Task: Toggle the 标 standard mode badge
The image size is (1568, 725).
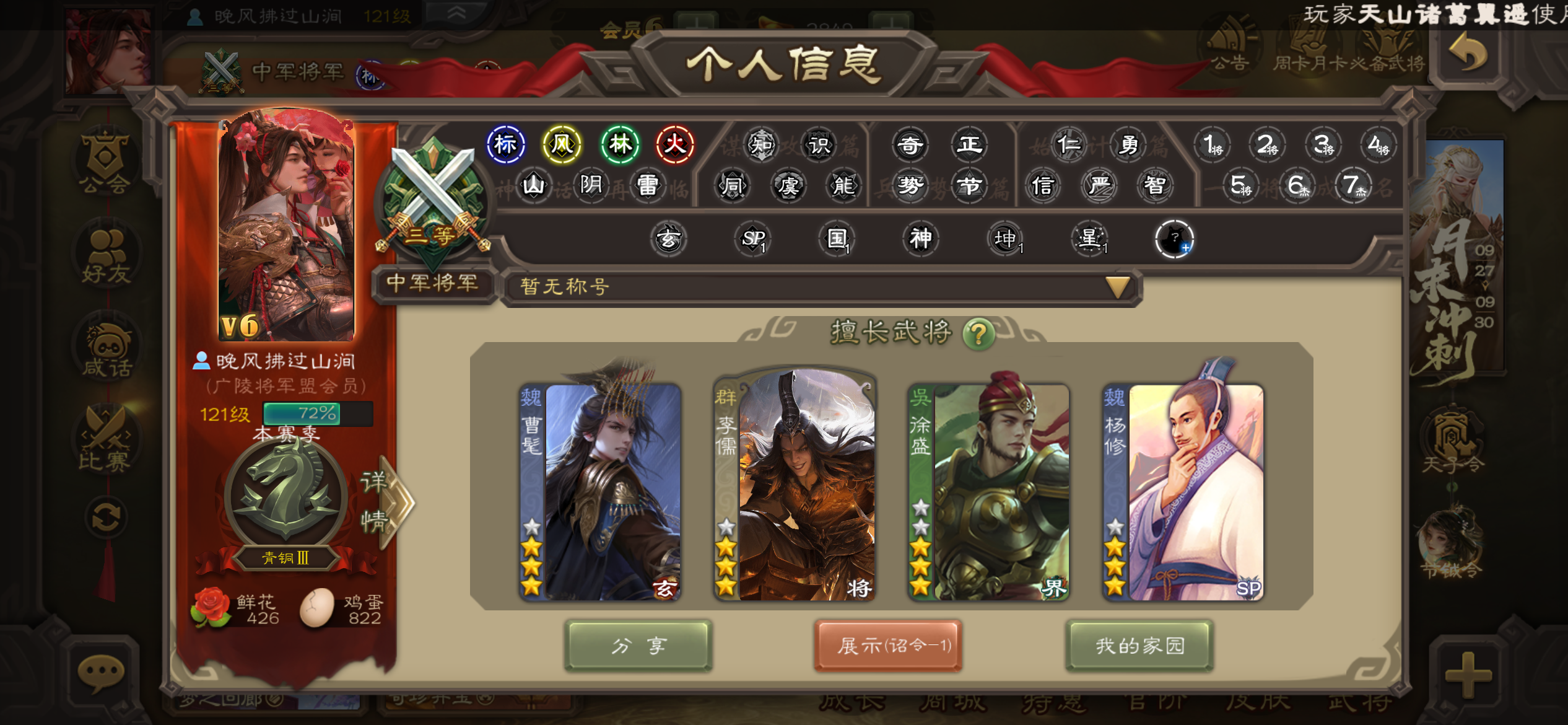Action: tap(505, 144)
